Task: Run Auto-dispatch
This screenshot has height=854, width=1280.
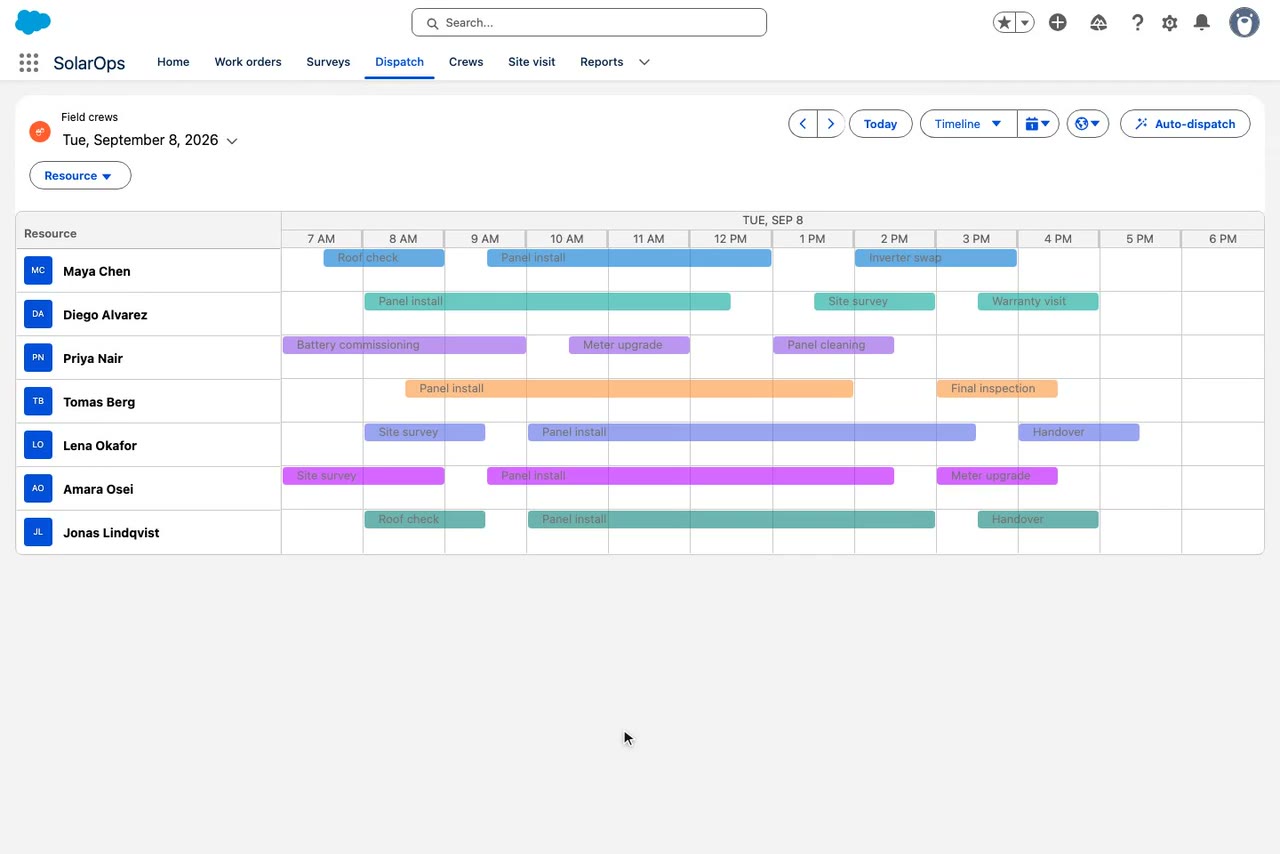Action: (1185, 124)
